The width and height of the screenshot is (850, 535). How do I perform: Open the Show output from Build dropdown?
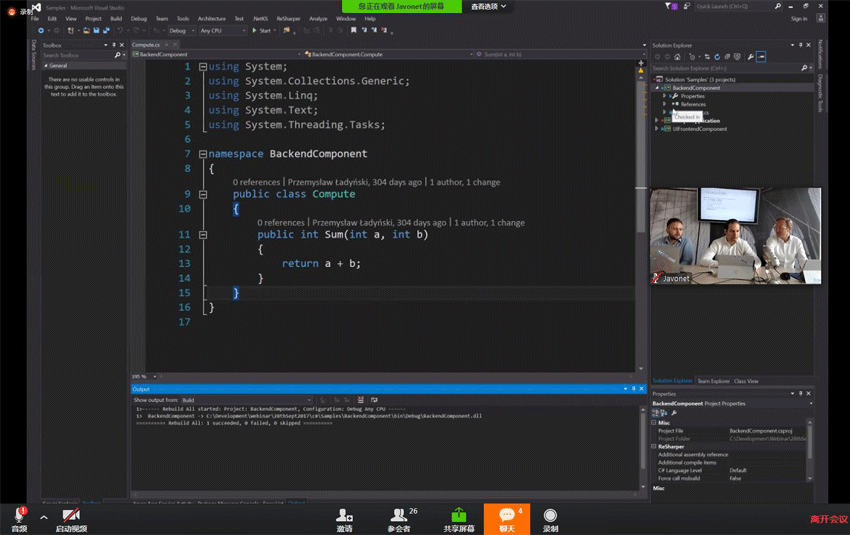(x=247, y=400)
